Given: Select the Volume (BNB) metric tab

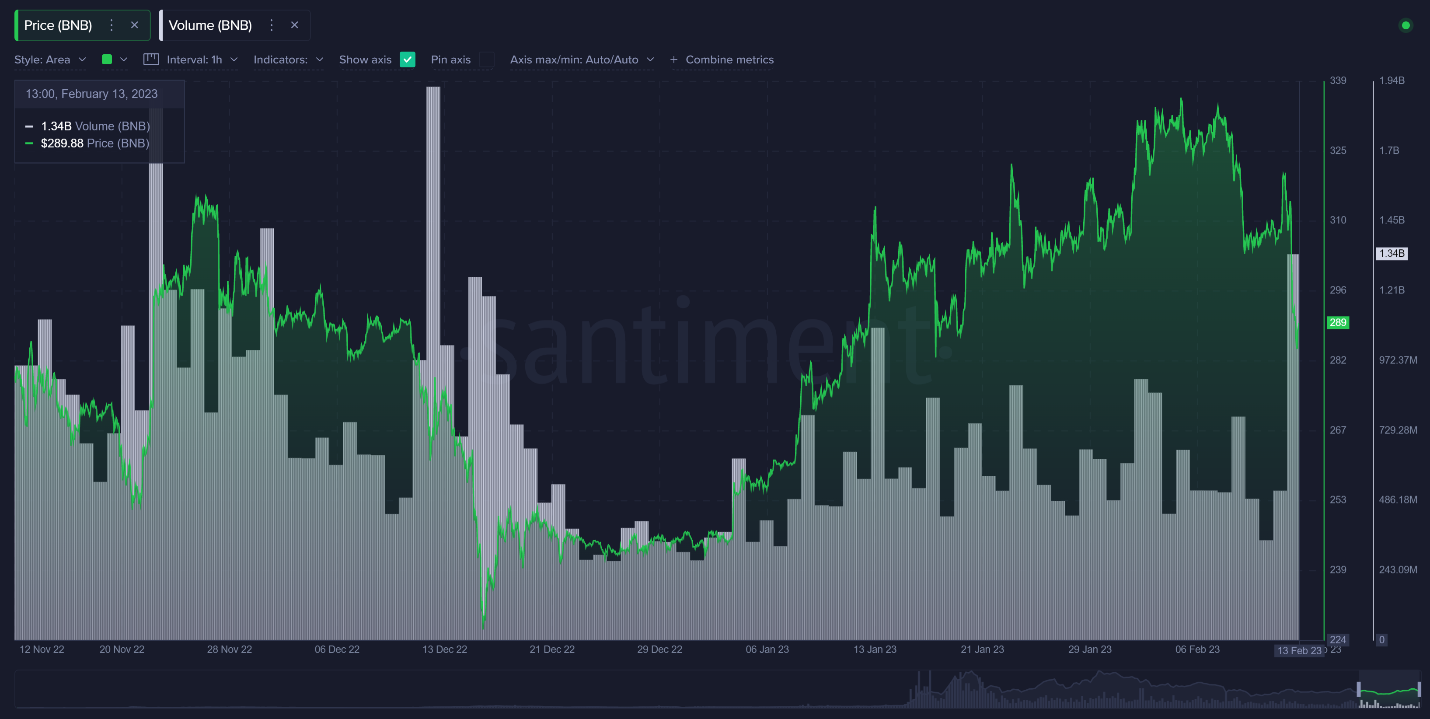Looking at the screenshot, I should point(210,25).
